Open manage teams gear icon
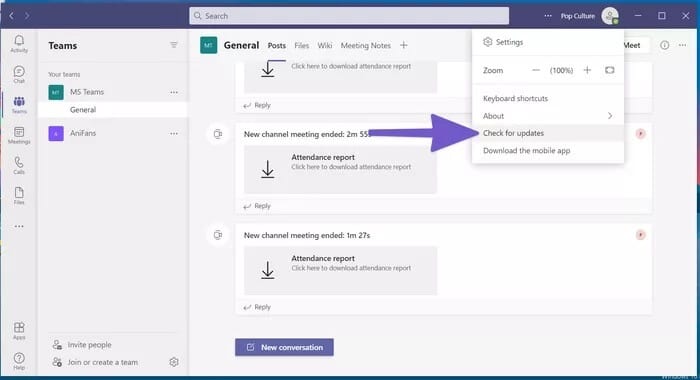 point(174,362)
